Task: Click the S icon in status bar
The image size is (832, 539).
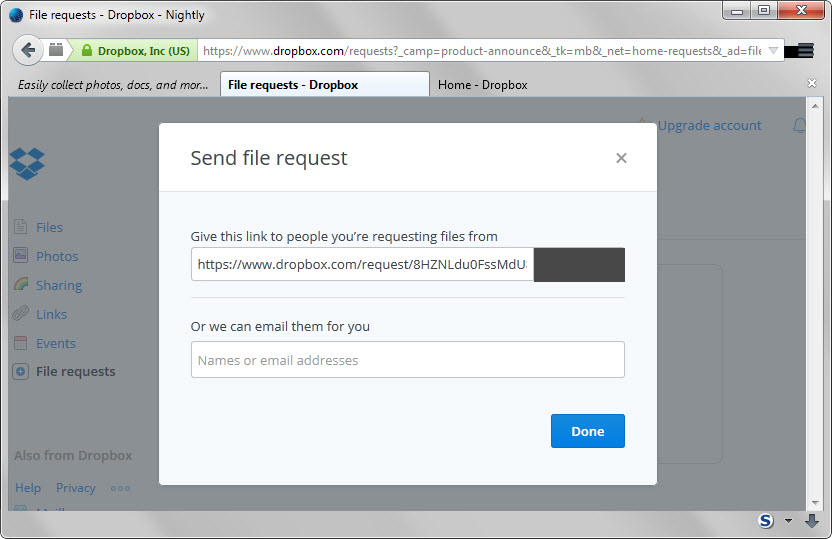Action: (766, 521)
